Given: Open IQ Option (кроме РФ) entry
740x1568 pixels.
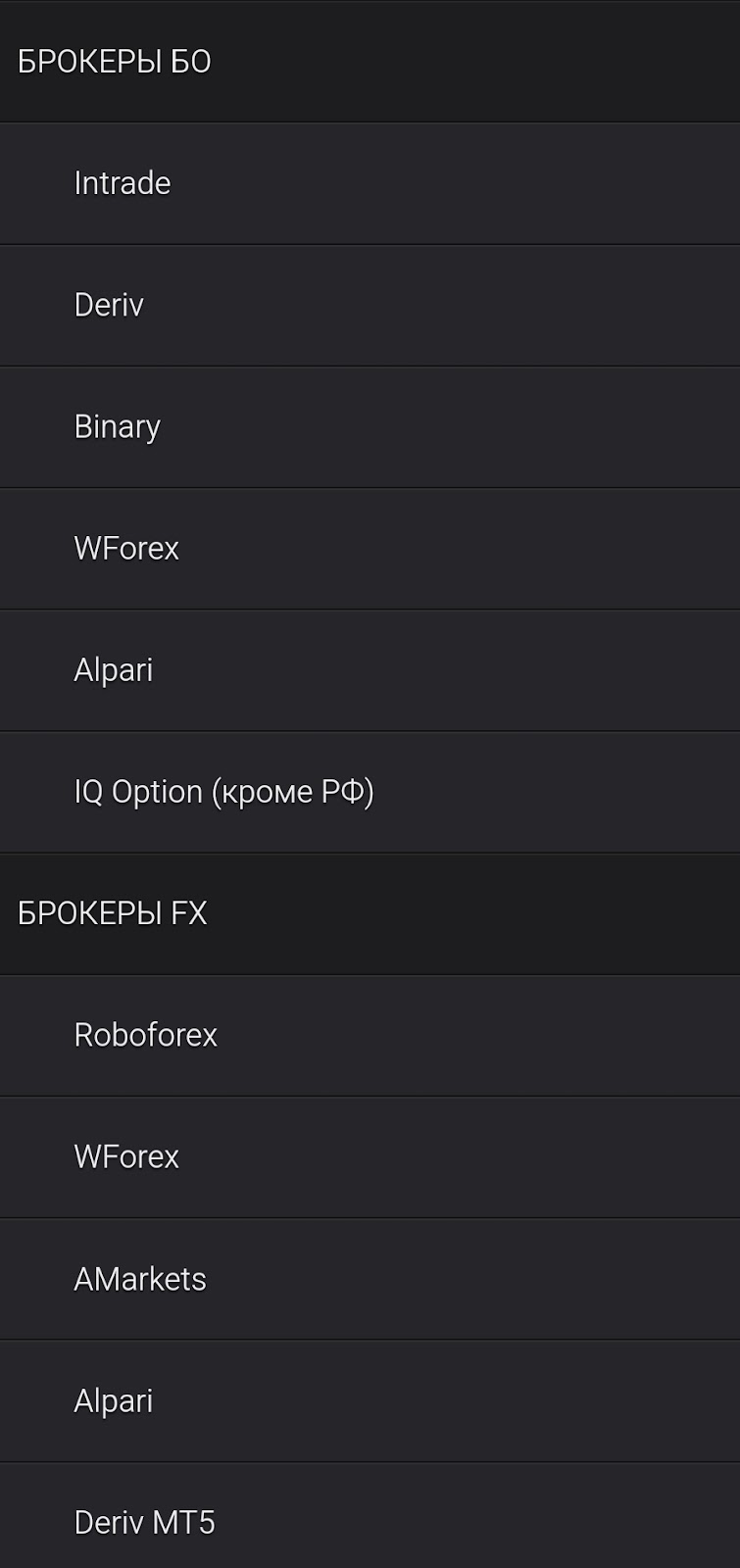Looking at the screenshot, I should pos(370,791).
